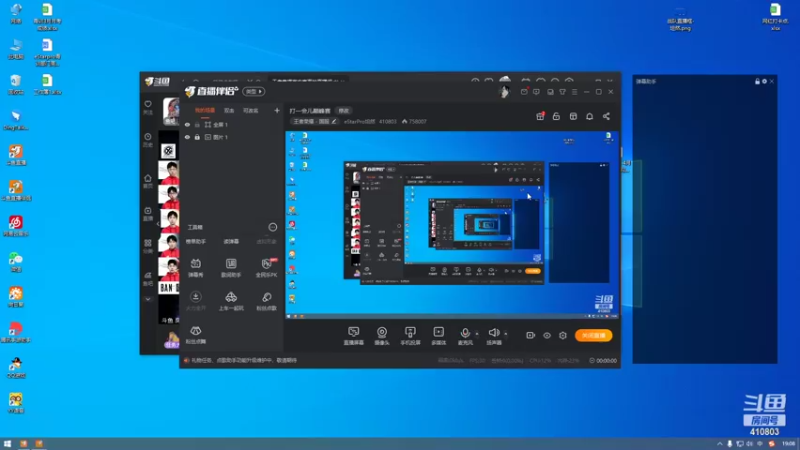Switch to the third scene tab
Viewport: 800px width, 450px height.
[x=251, y=110]
